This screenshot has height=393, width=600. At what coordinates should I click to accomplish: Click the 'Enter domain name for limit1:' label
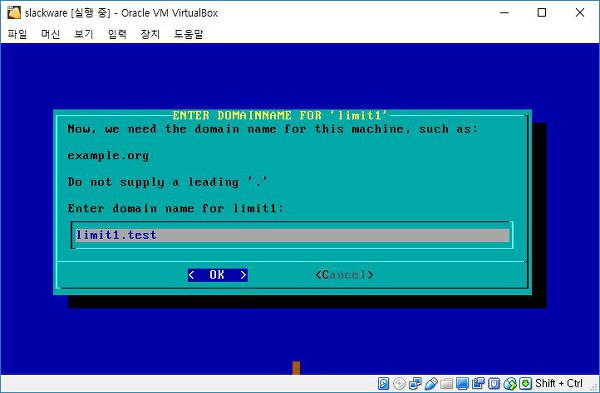176,209
